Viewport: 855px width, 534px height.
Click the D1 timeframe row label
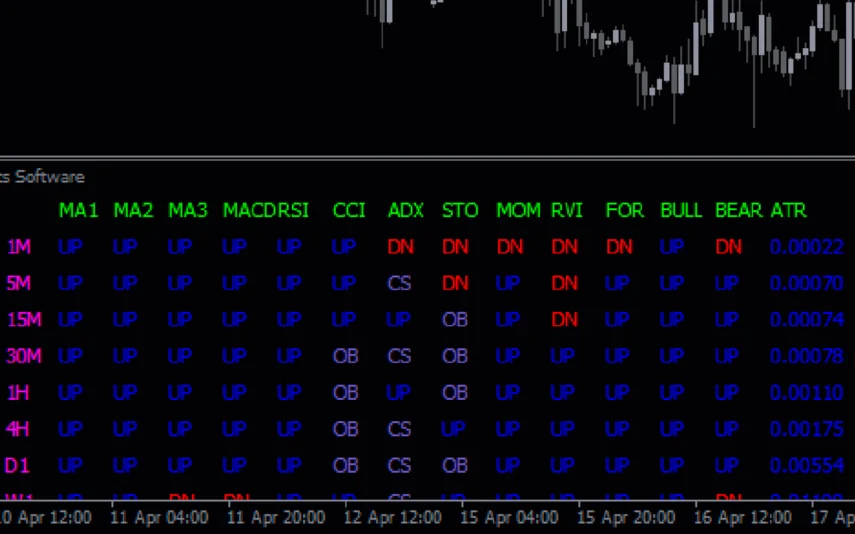(18, 466)
